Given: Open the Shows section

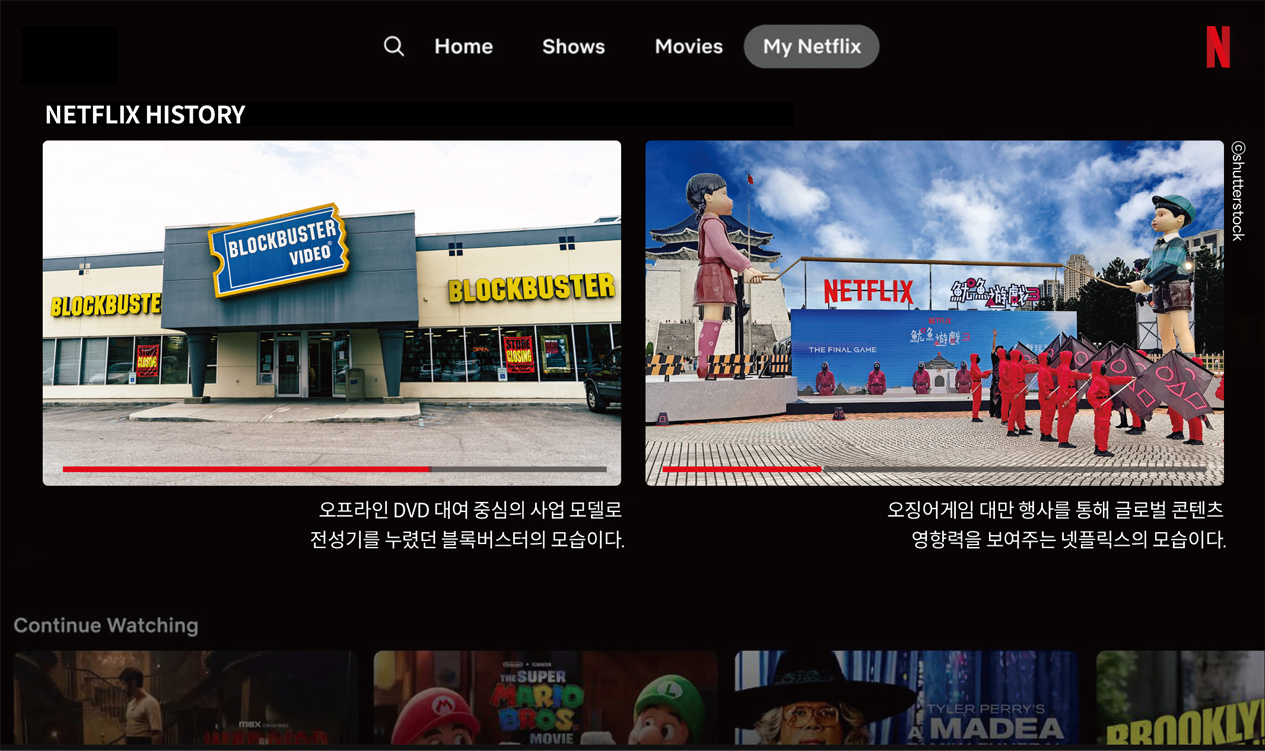Looking at the screenshot, I should 573,47.
